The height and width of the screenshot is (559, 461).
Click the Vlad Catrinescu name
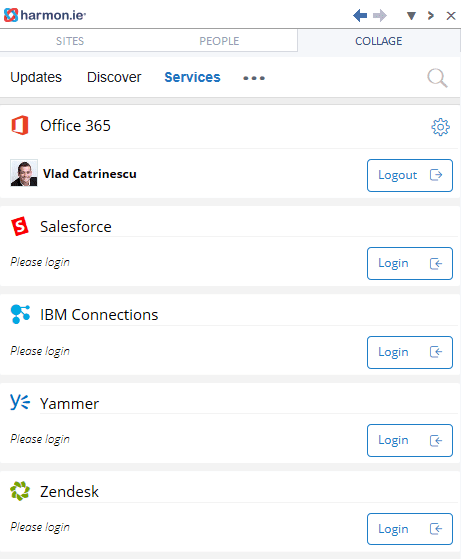point(90,174)
